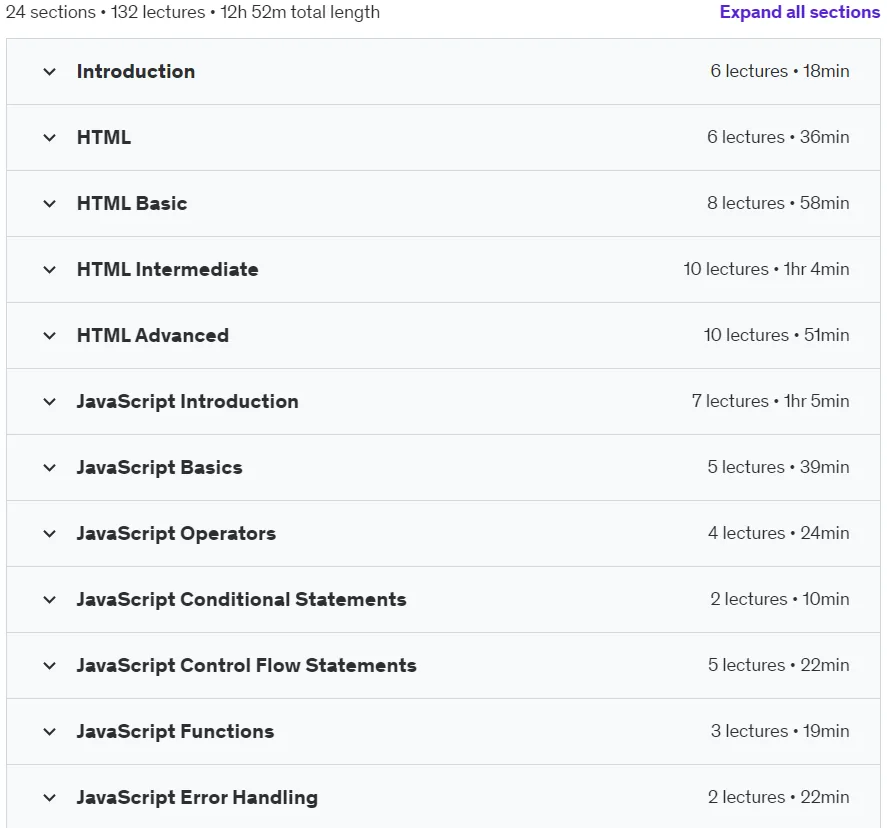Image resolution: width=887 pixels, height=828 pixels.
Task: Click the Introduction section heading
Action: coord(136,71)
